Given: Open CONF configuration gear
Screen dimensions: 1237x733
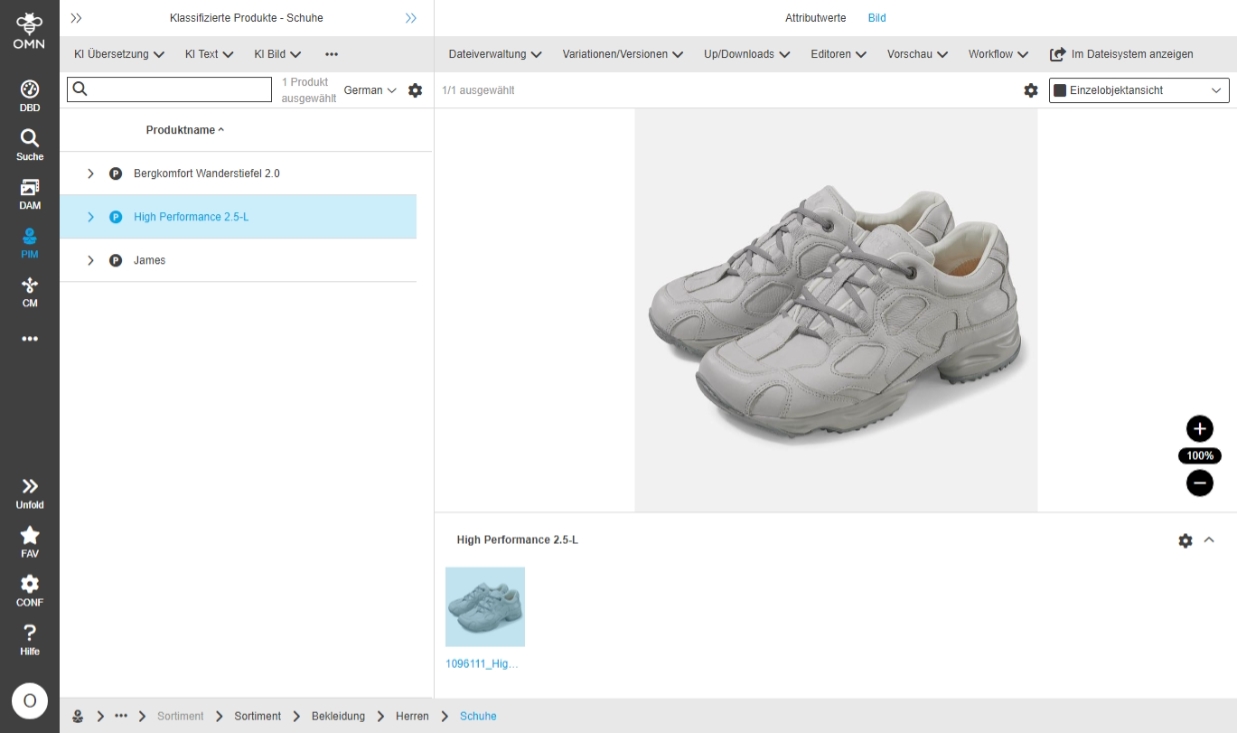Looking at the screenshot, I should coord(29,590).
